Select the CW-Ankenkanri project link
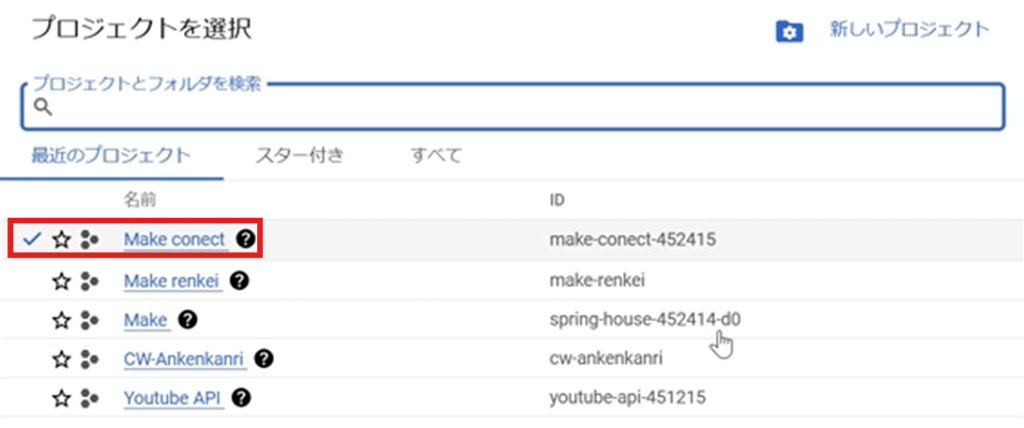The width and height of the screenshot is (1024, 428). 184,358
